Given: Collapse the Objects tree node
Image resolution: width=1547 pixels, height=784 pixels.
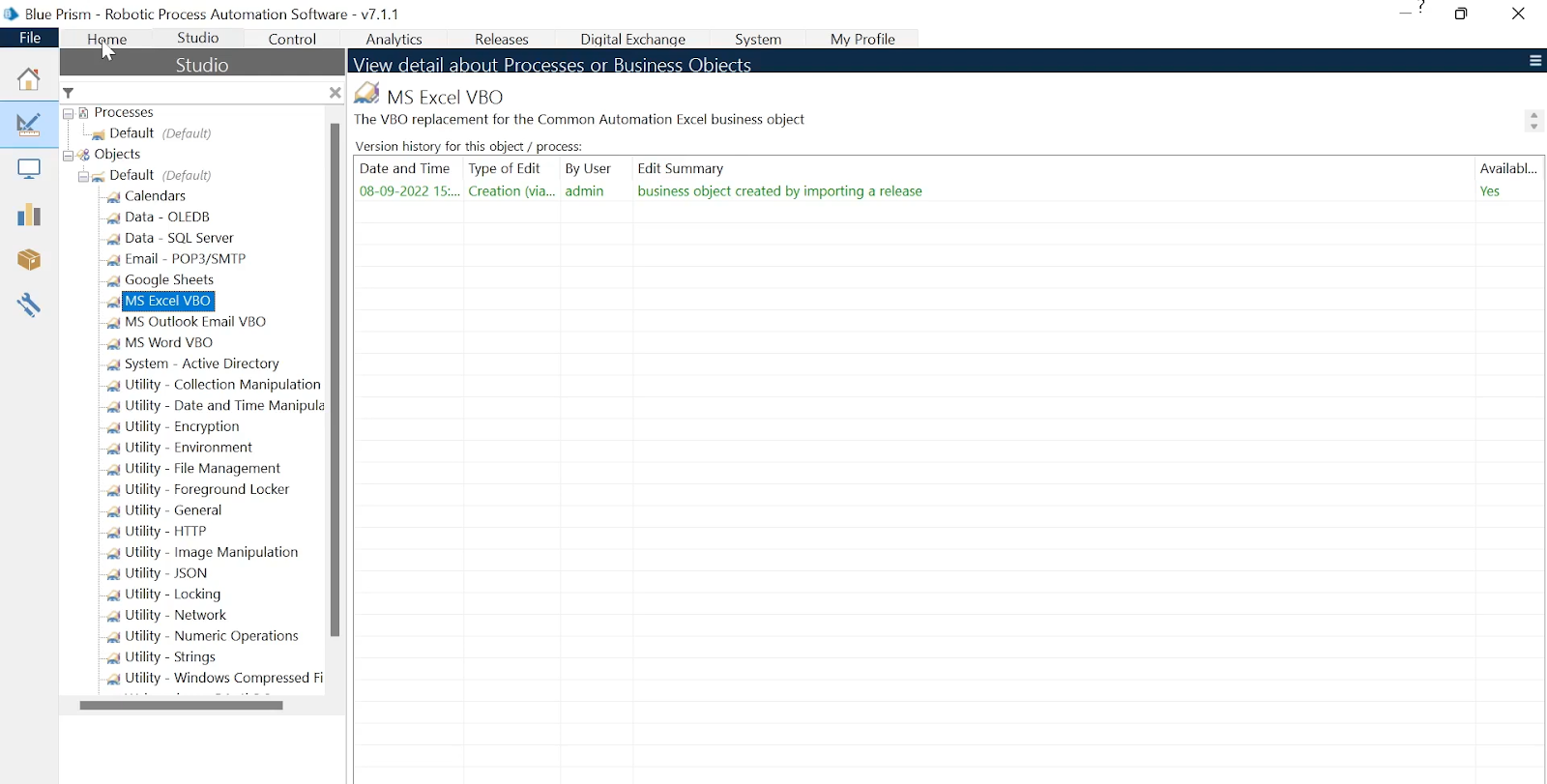Looking at the screenshot, I should [x=69, y=155].
